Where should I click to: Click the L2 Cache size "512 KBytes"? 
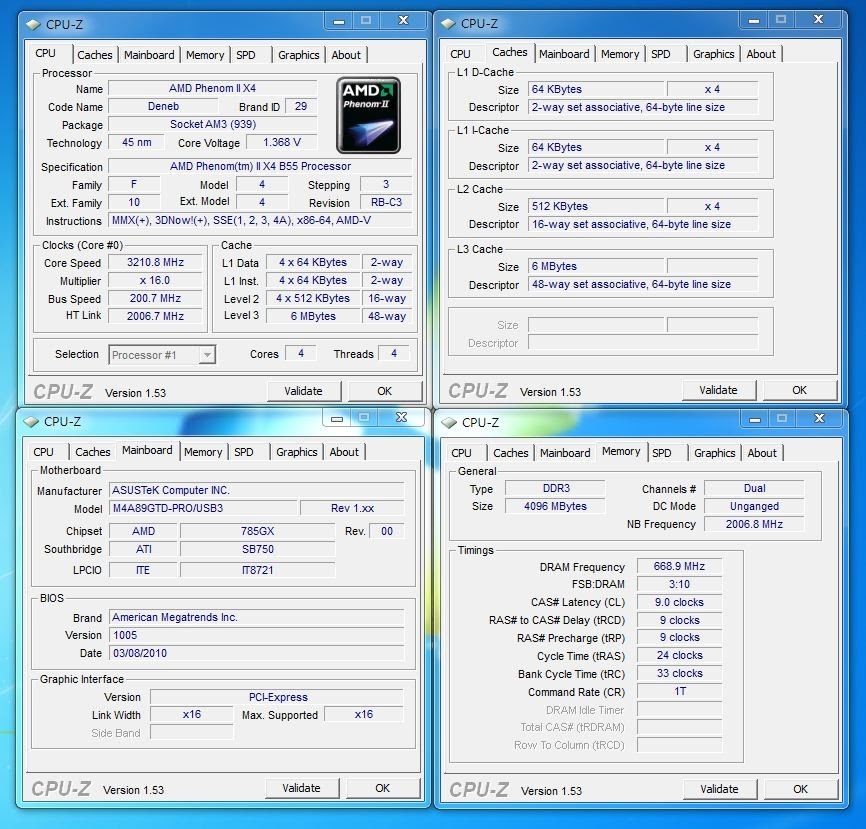(596, 206)
